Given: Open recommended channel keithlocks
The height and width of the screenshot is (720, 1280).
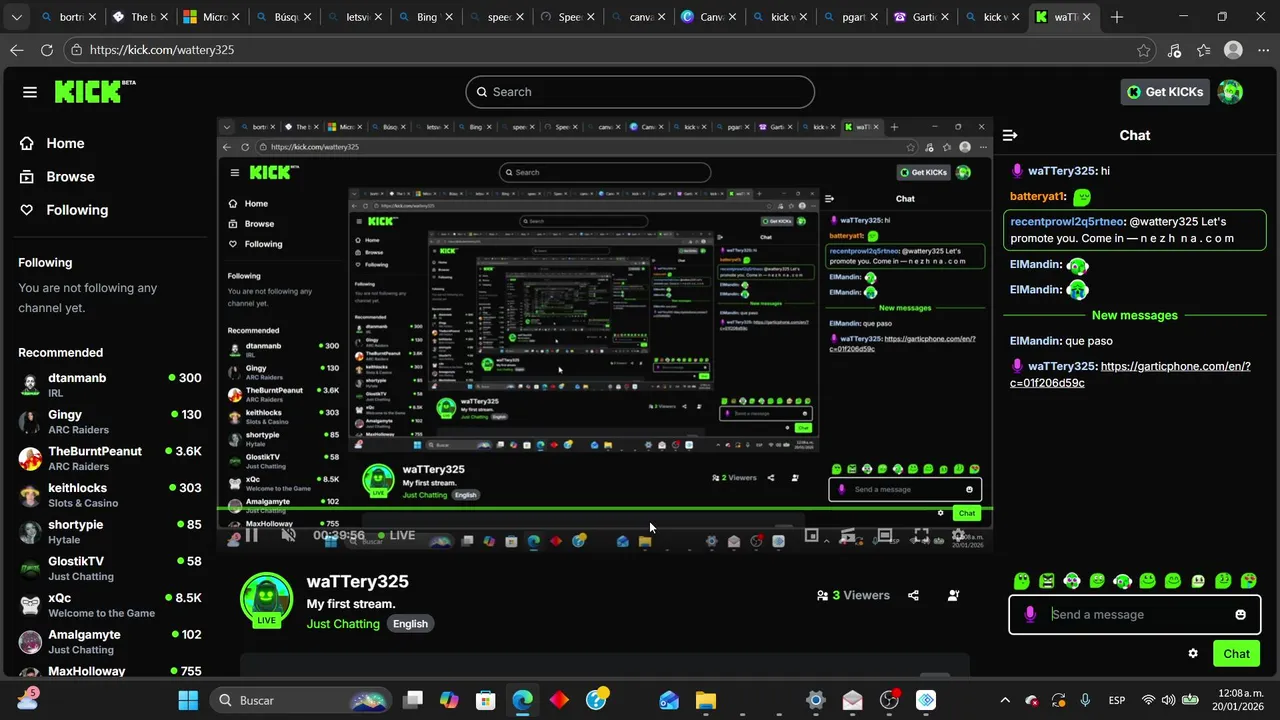Looking at the screenshot, I should point(110,495).
